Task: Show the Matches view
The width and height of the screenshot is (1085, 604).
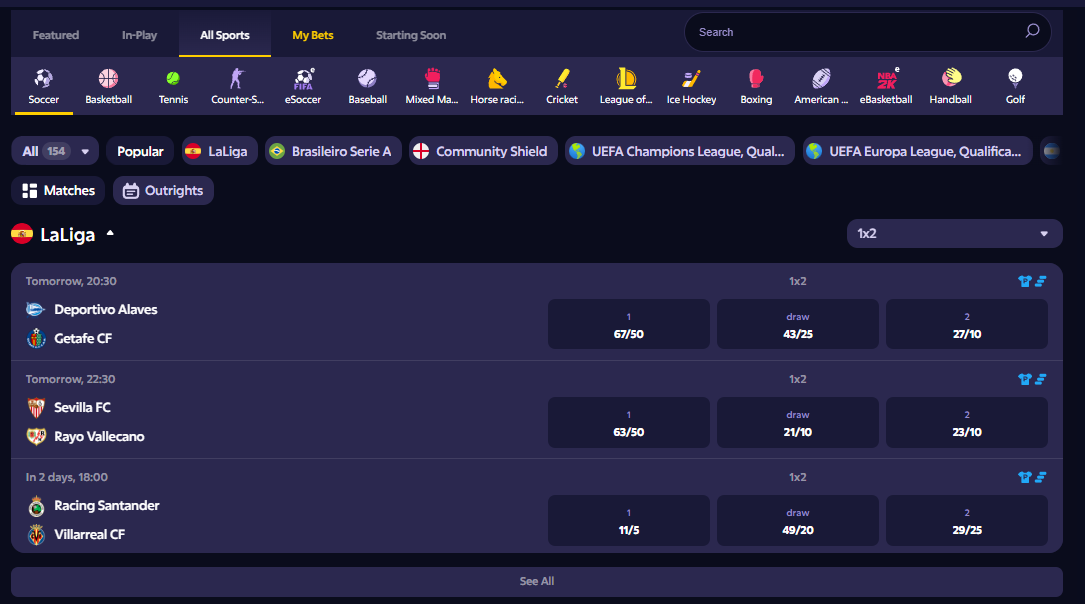Action: coord(58,190)
